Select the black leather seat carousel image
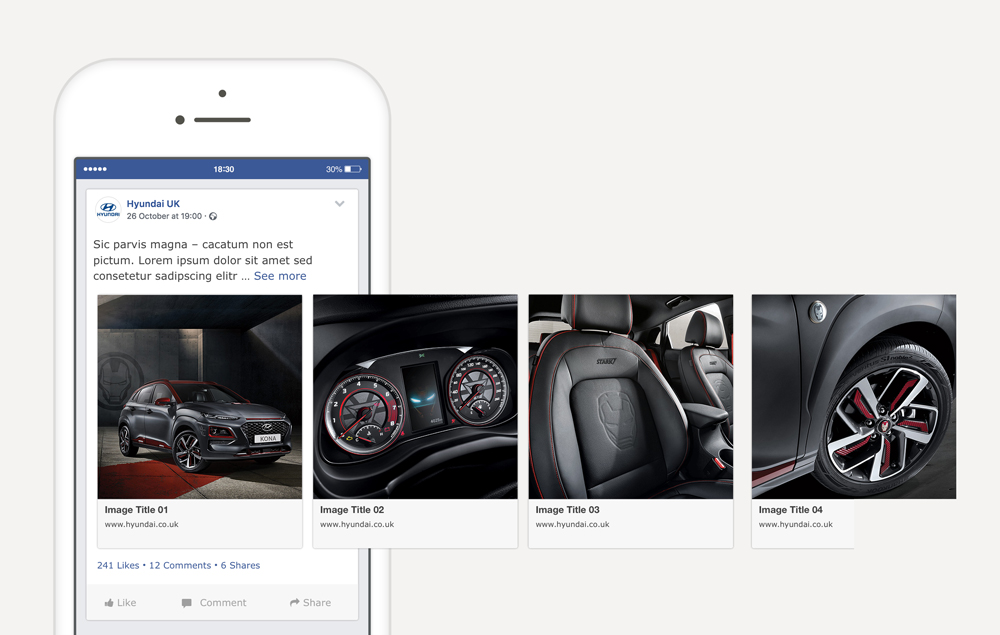The width and height of the screenshot is (1000, 635). (x=631, y=397)
